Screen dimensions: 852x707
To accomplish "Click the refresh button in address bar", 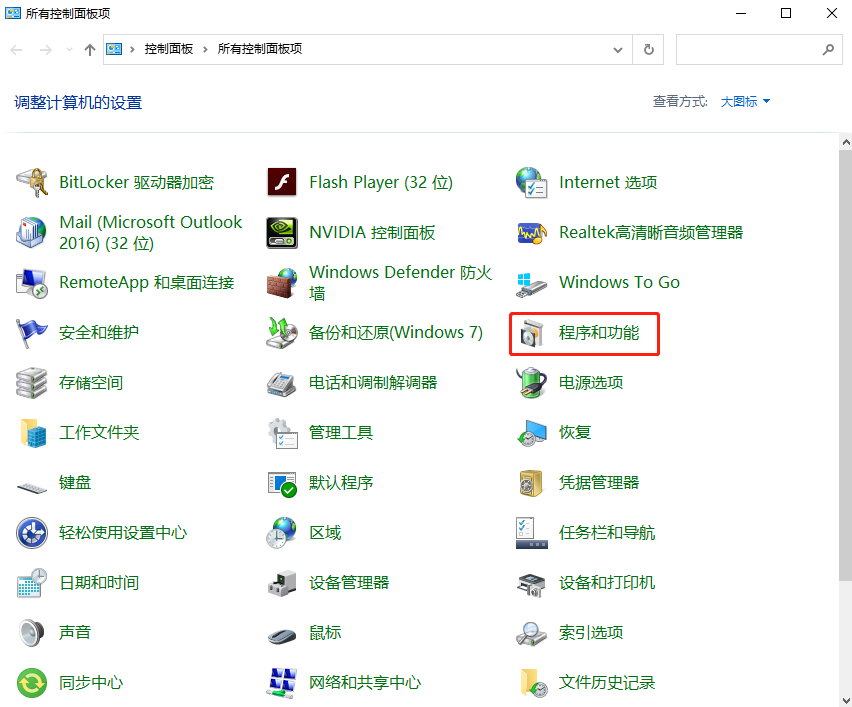I will [x=646, y=49].
